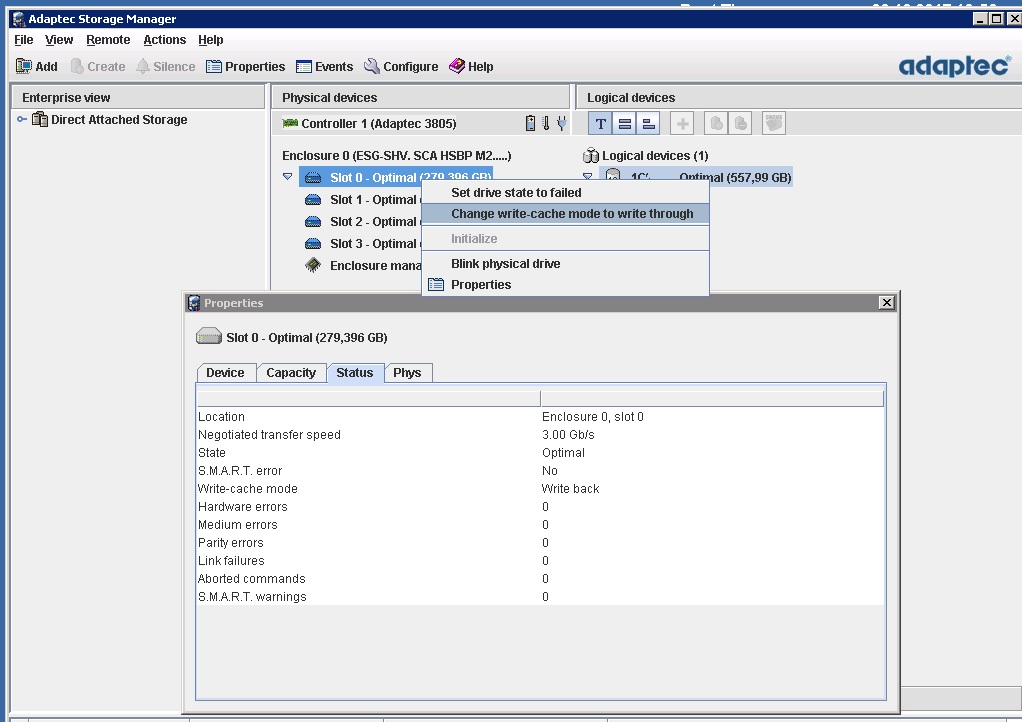The height and width of the screenshot is (722, 1022).
Task: Click the controller temperature icon
Action: (546, 124)
